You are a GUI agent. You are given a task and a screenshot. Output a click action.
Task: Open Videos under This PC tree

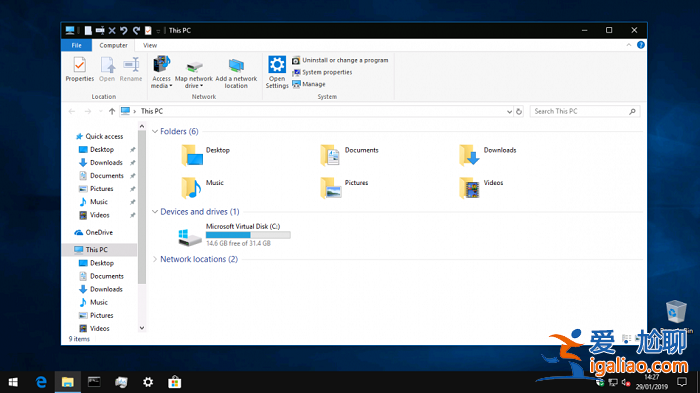click(100, 328)
